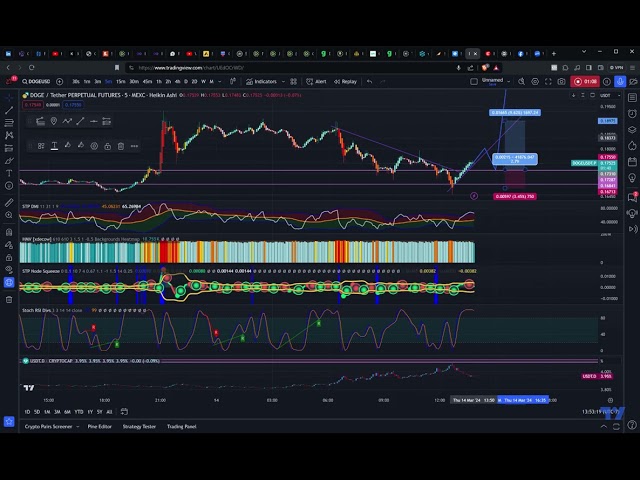This screenshot has height=480, width=640.
Task: Click the DOGEUSD symbol search field
Action: [x=40, y=81]
